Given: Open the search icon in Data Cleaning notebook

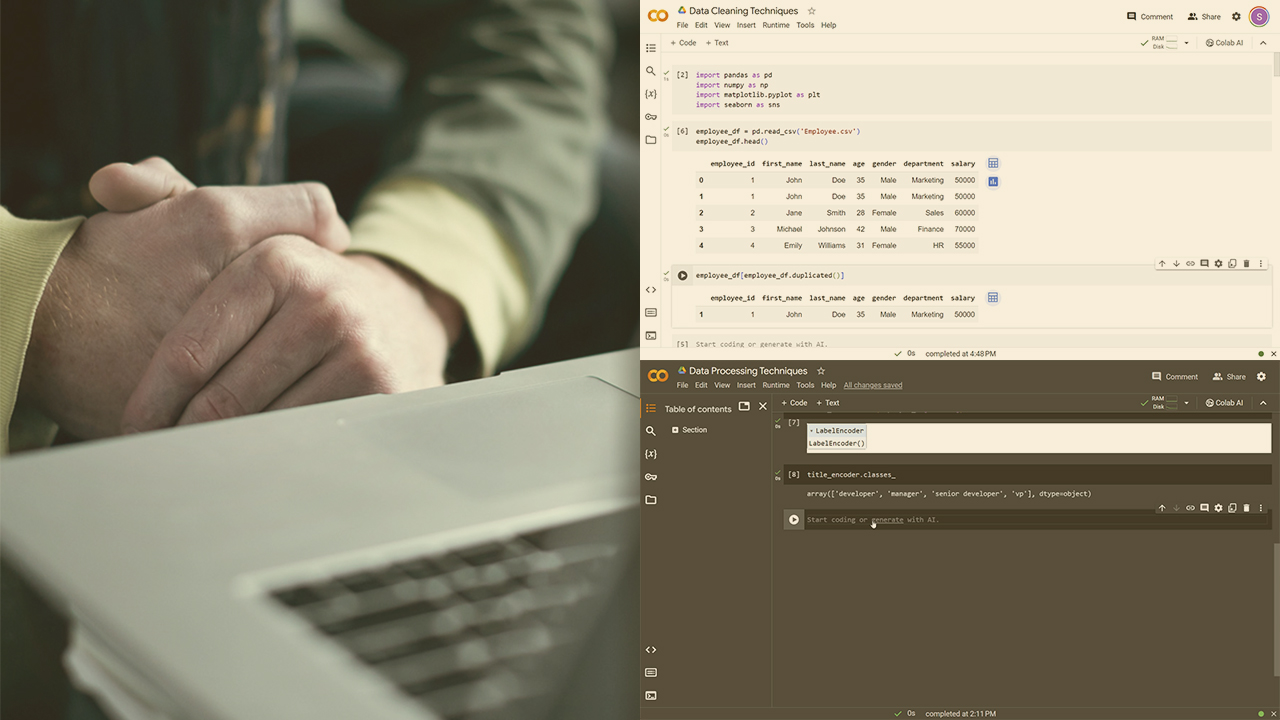Looking at the screenshot, I should 651,71.
